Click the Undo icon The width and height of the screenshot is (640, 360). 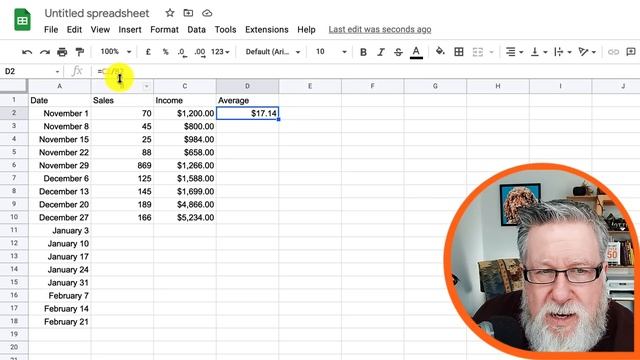pyautogui.click(x=27, y=52)
